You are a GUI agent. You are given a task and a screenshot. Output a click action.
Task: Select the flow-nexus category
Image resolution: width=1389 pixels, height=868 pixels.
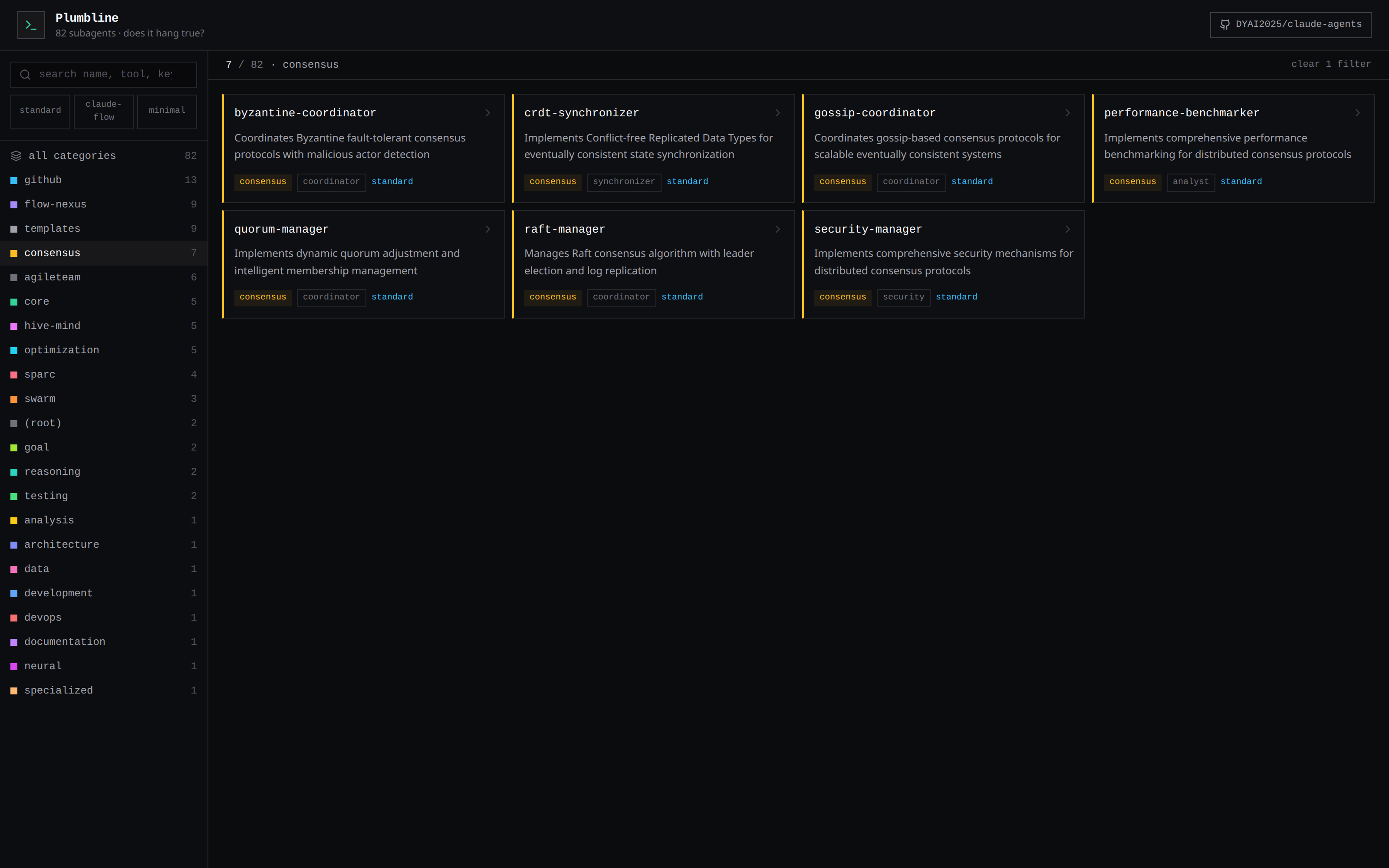click(104, 204)
